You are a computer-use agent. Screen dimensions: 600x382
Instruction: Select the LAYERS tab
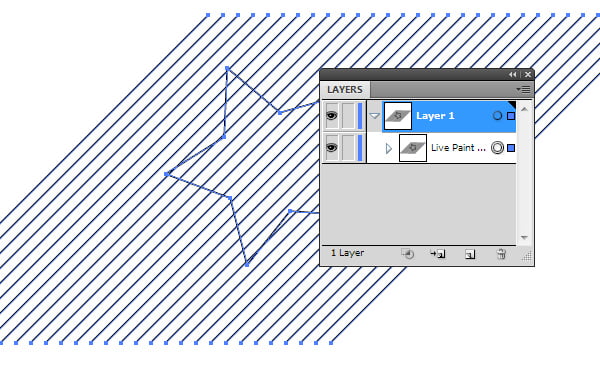click(x=345, y=90)
